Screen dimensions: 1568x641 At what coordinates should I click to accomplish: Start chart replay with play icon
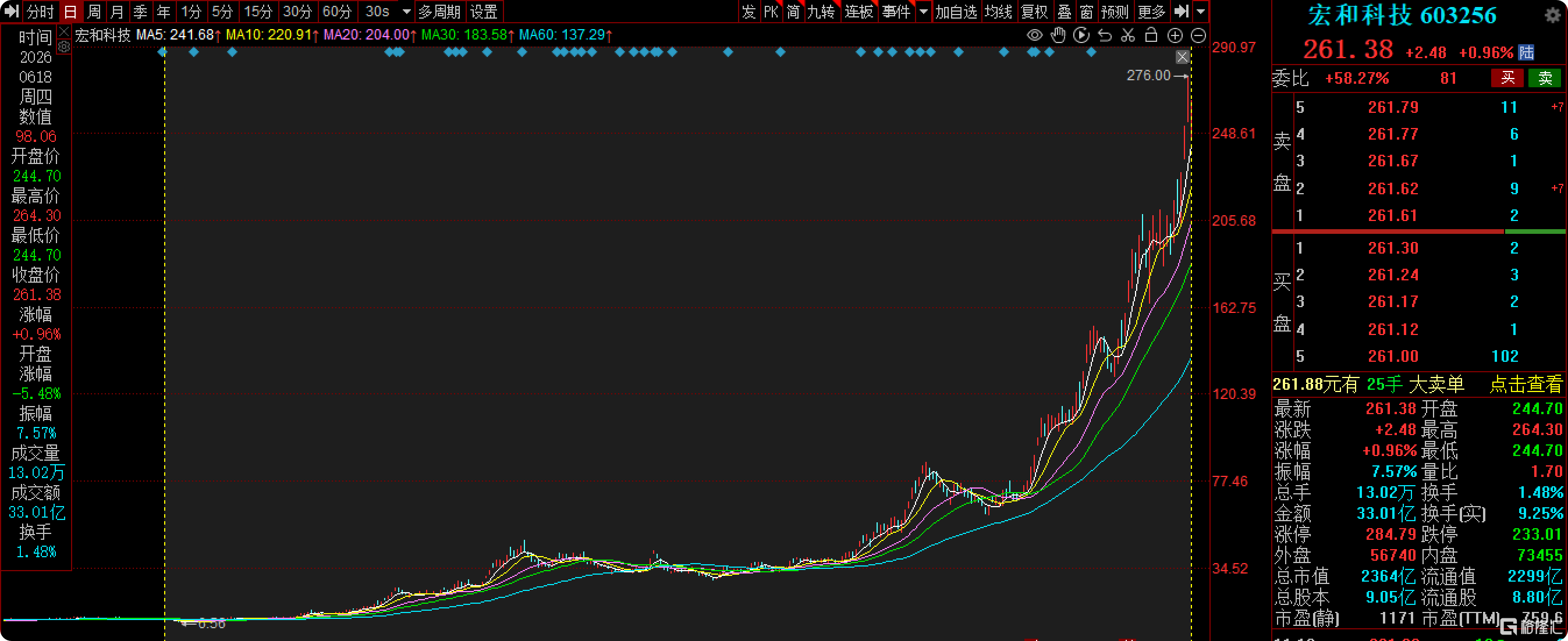click(x=1081, y=35)
